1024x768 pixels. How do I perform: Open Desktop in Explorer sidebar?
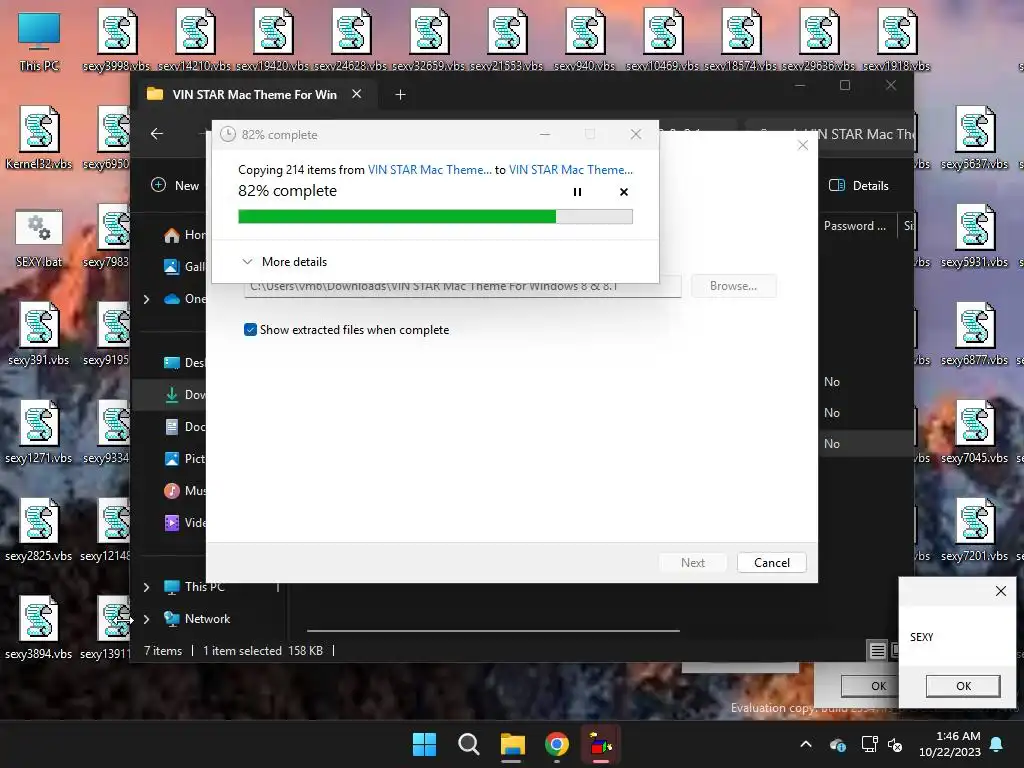click(184, 362)
